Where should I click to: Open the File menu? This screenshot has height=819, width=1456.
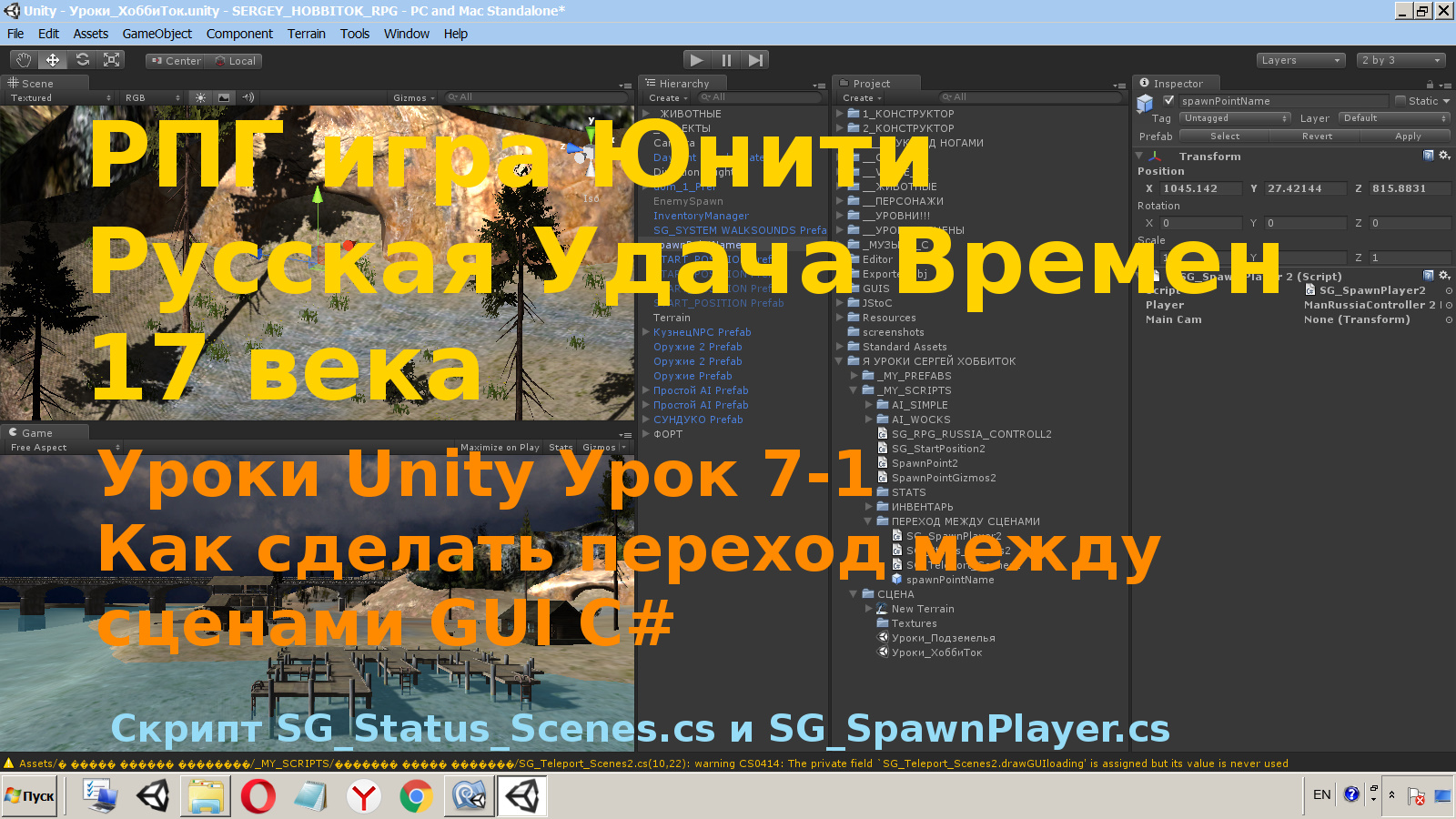point(15,34)
